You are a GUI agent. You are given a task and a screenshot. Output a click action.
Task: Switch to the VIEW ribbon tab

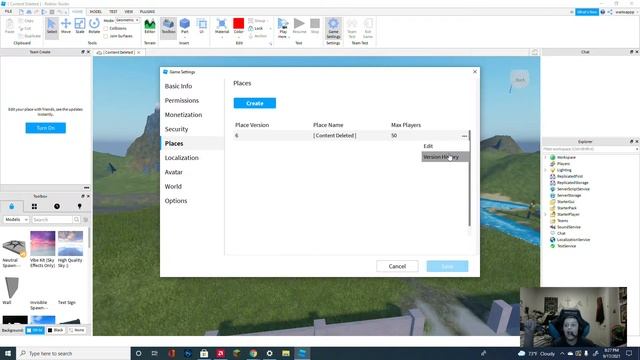pos(129,11)
